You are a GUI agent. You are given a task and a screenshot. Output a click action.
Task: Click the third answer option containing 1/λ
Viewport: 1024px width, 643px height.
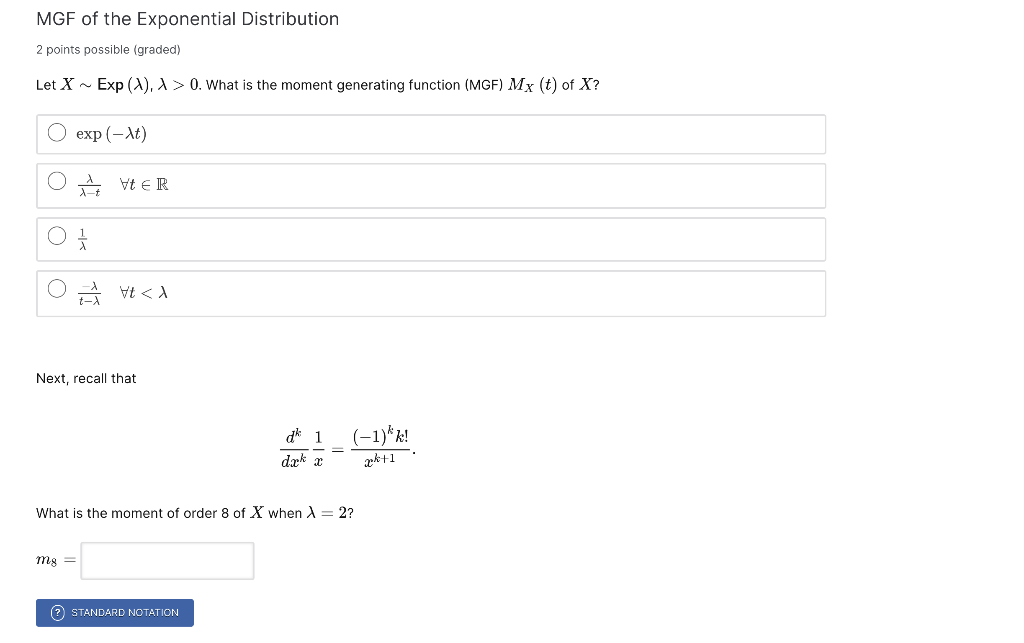tap(430, 239)
